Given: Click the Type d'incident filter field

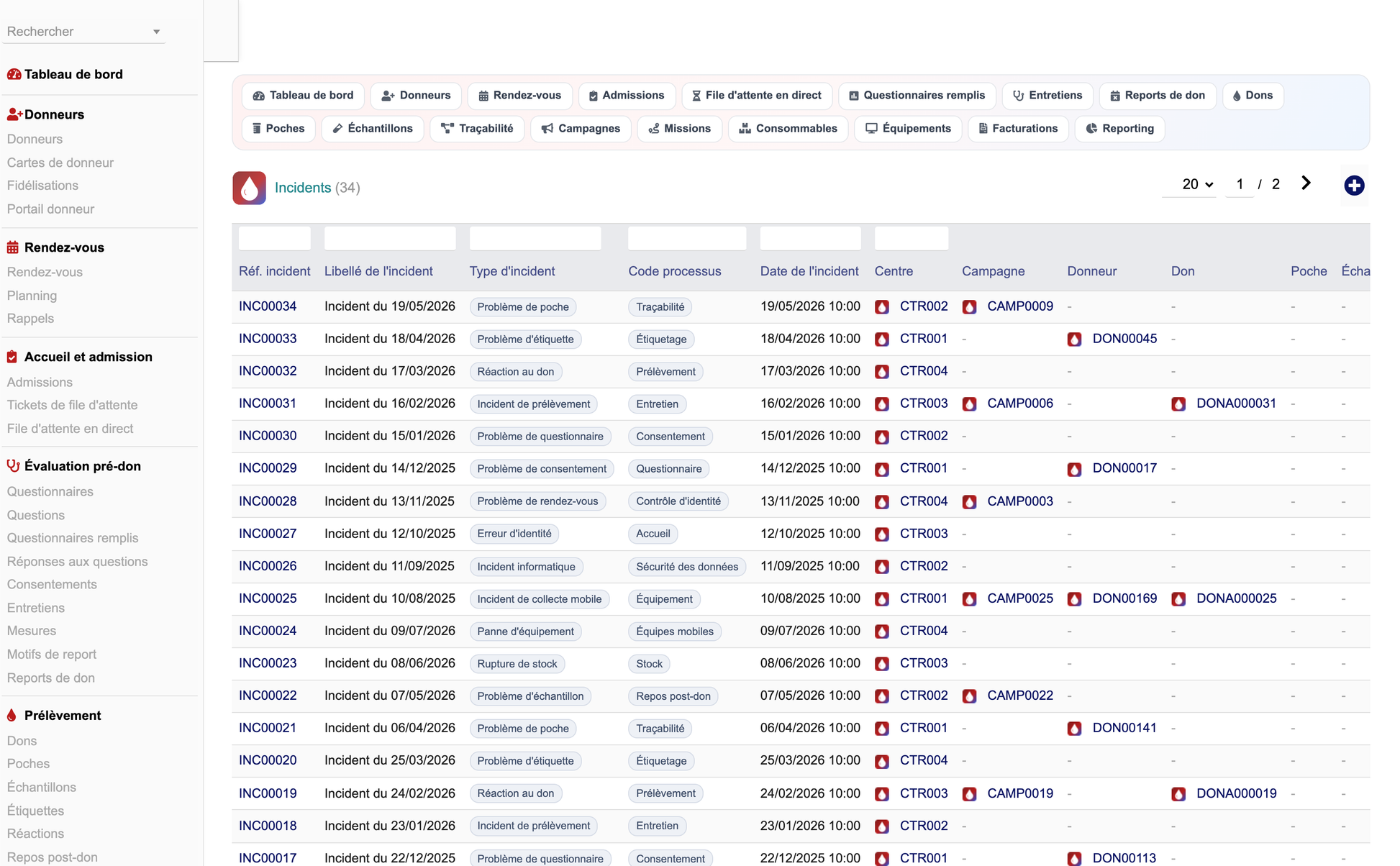Looking at the screenshot, I should coord(535,238).
